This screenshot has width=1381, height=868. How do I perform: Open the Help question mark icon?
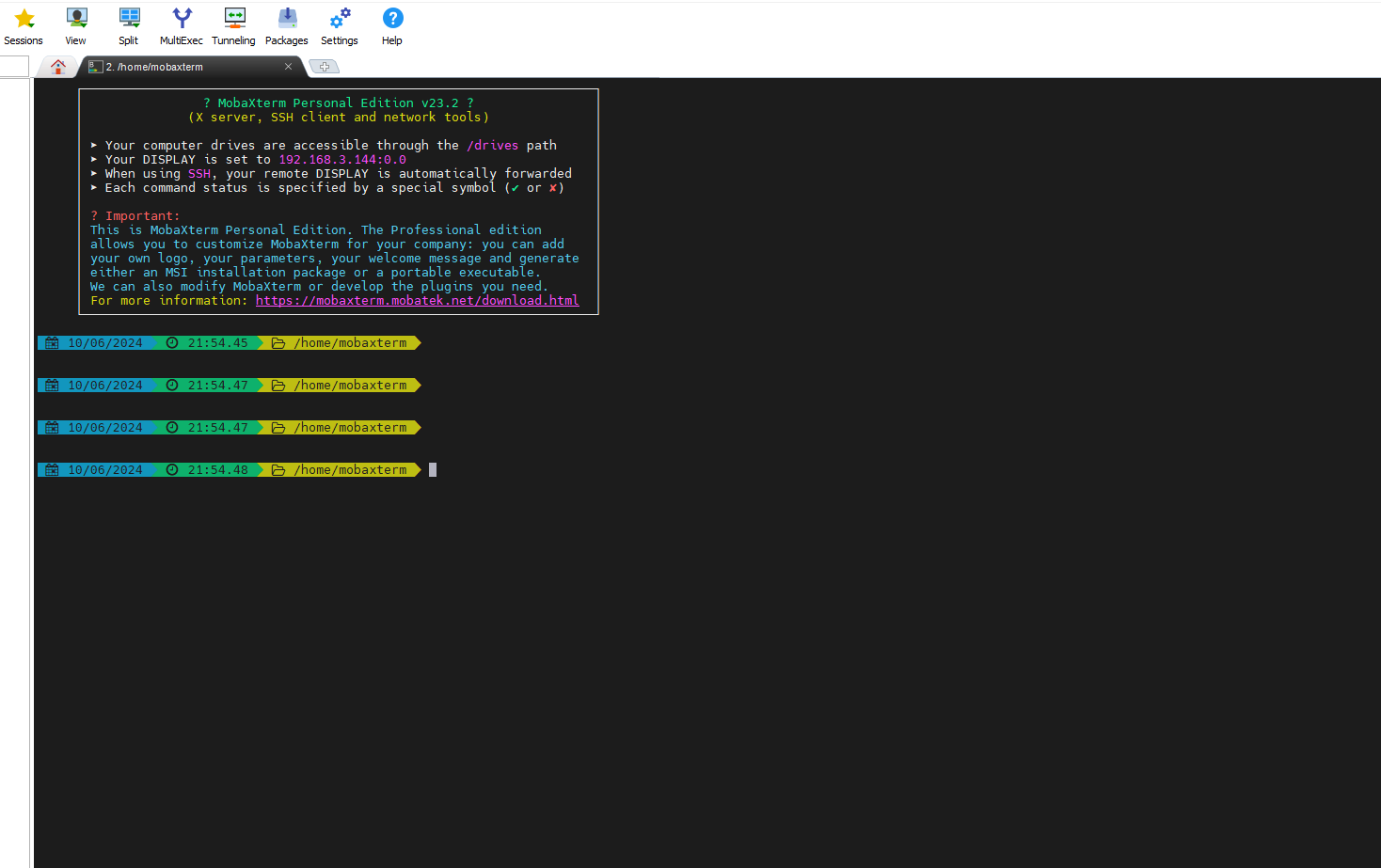pos(392,18)
